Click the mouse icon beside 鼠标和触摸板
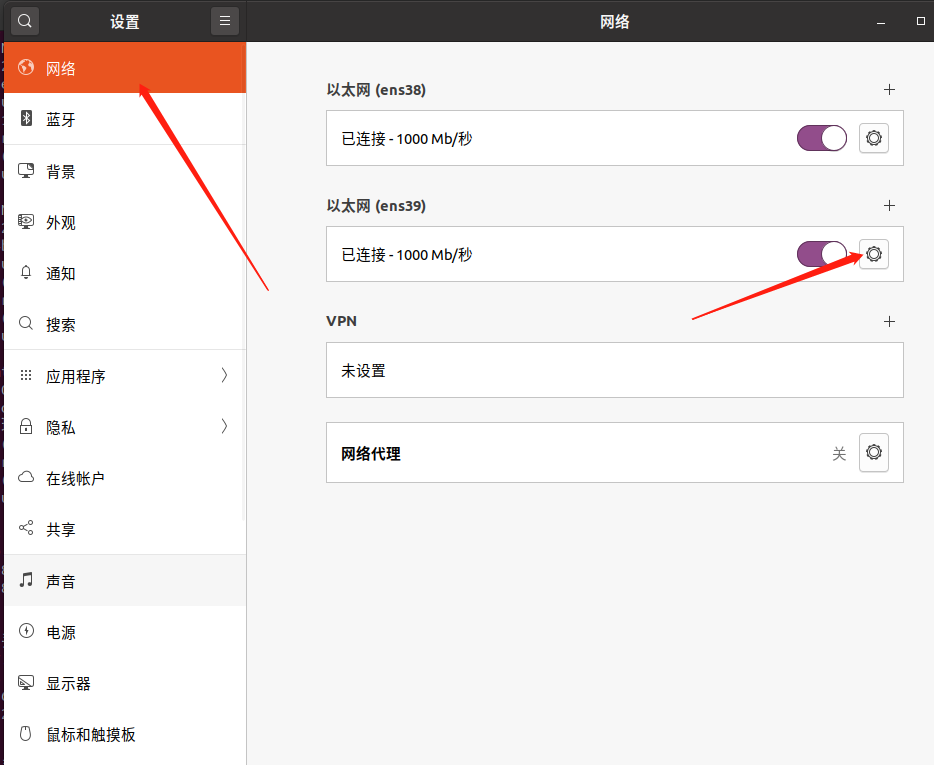Screen dimensions: 934x765 [26, 733]
